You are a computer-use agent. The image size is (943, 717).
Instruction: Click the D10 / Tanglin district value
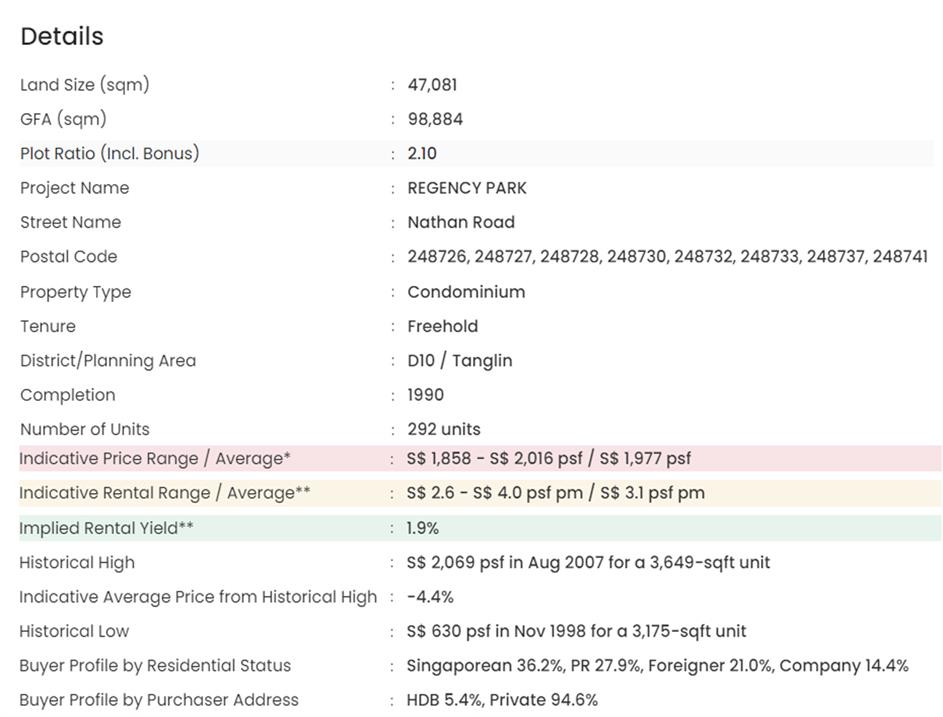459,360
